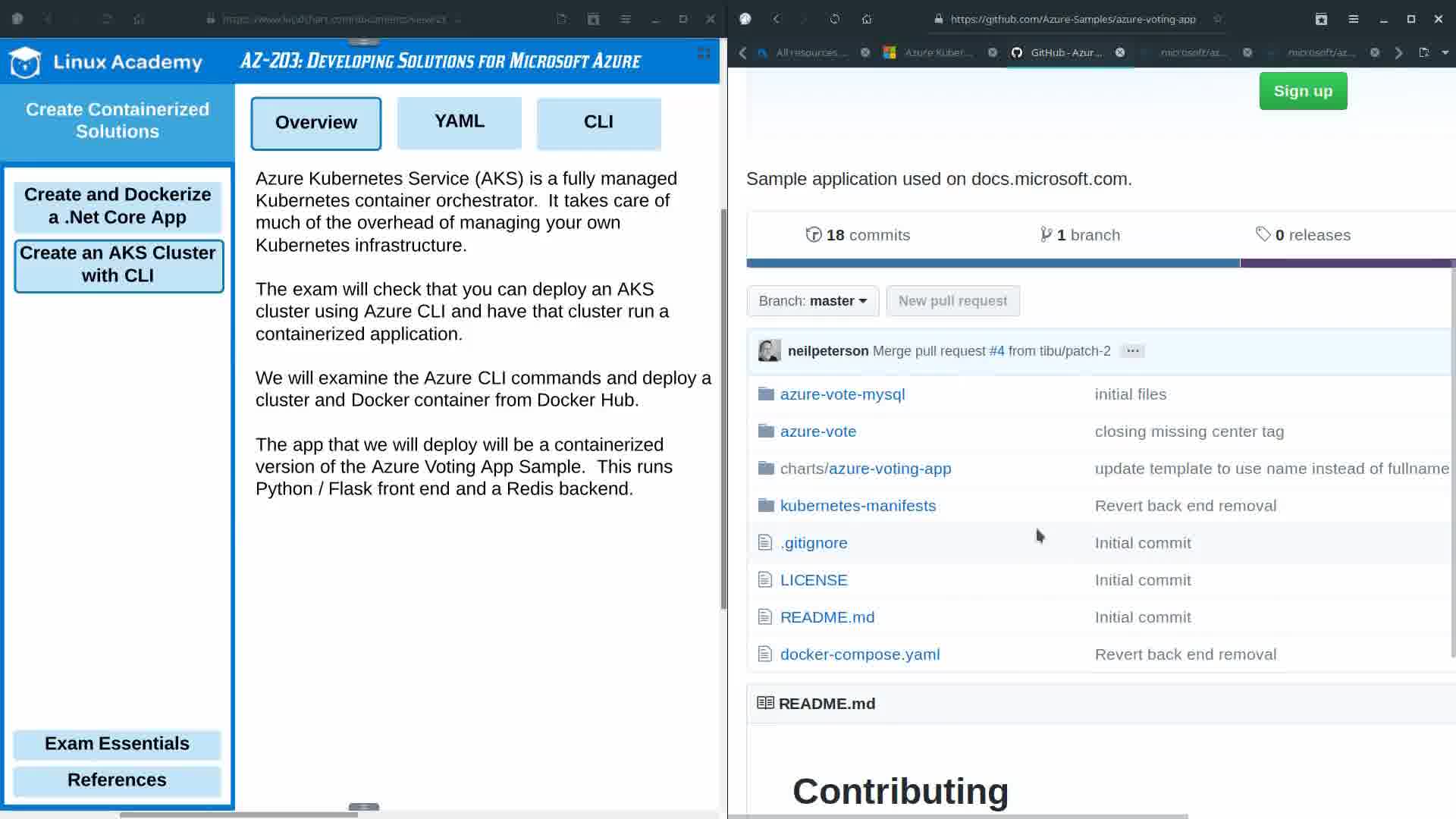Screen dimensions: 1456x819
Task: Open the Branch: master dropdown
Action: coord(812,301)
